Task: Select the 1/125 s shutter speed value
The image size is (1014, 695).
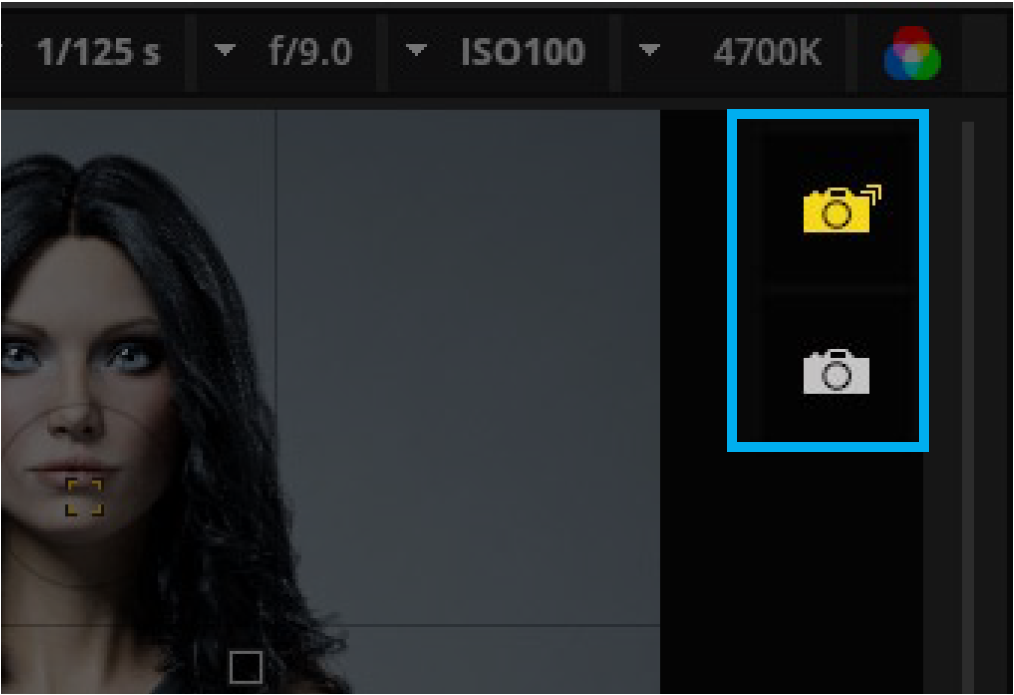Action: tap(98, 52)
